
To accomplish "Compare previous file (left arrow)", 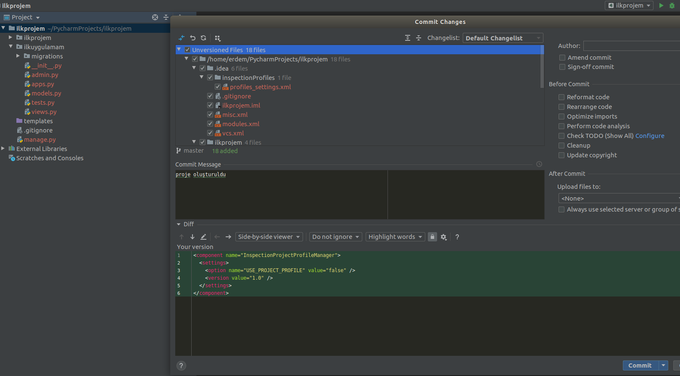I will 217,237.
